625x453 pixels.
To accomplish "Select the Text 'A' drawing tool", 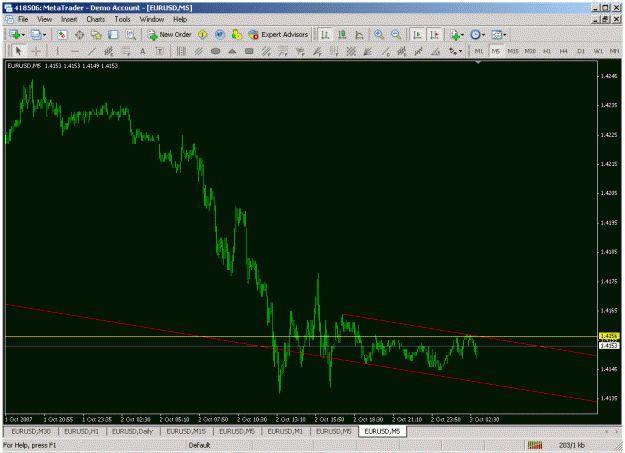I will coord(142,51).
